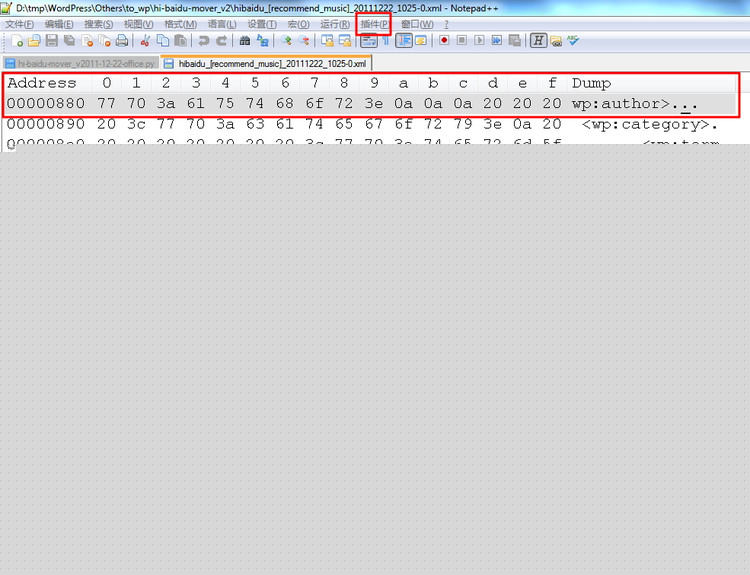This screenshot has width=750, height=575.
Task: Click address 00000880 in hex view
Action: click(45, 103)
